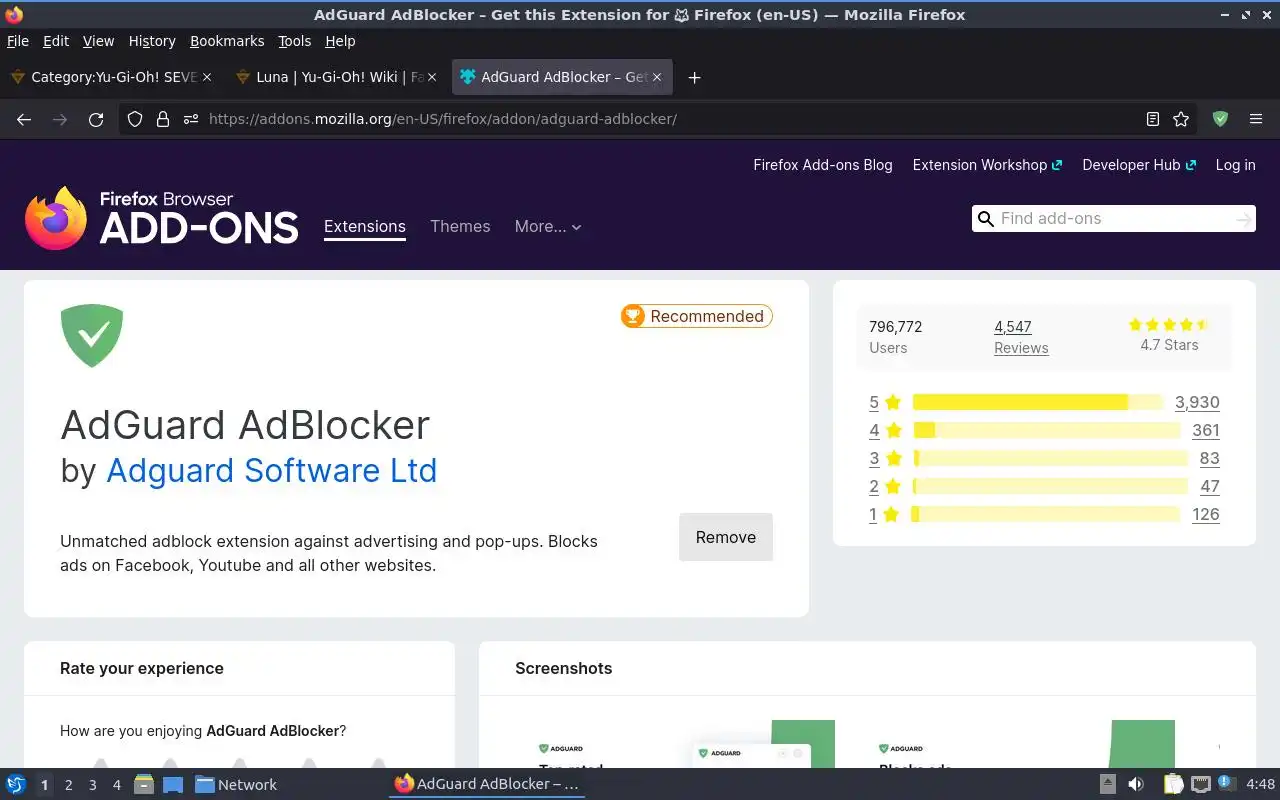This screenshot has width=1280, height=800.
Task: Click the Find add-ons search field
Action: click(1114, 219)
